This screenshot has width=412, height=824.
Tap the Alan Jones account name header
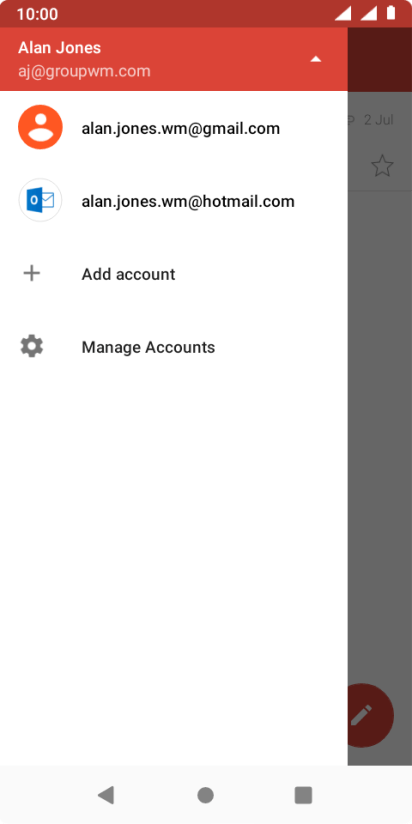(x=59, y=48)
